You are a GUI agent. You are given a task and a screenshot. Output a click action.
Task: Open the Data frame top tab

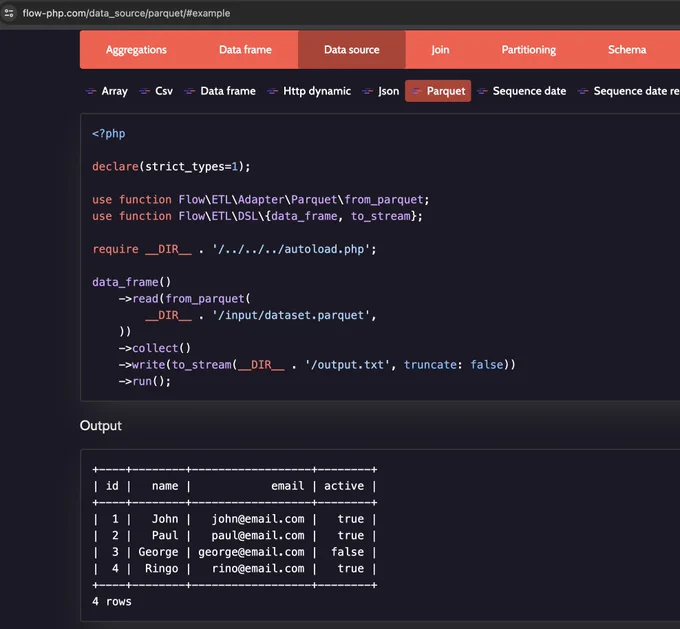tap(245, 50)
